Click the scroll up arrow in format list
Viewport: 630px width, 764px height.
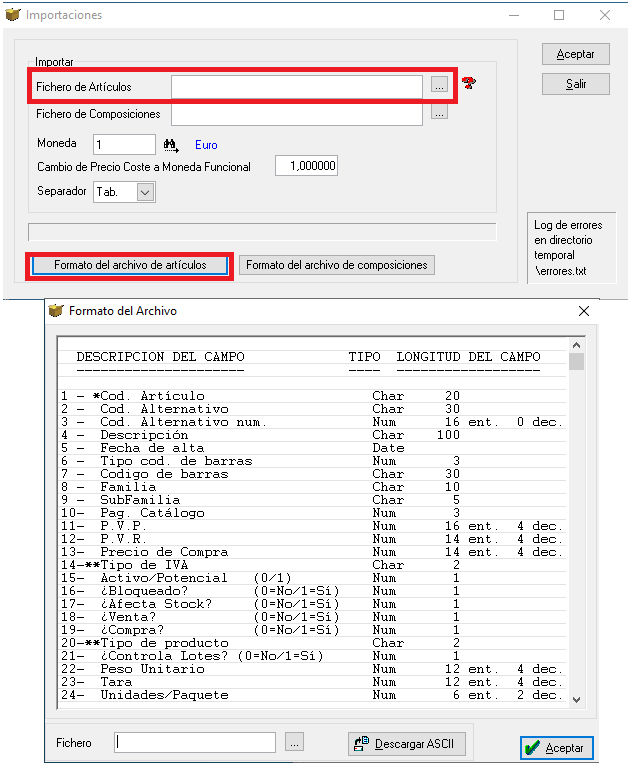[x=576, y=345]
